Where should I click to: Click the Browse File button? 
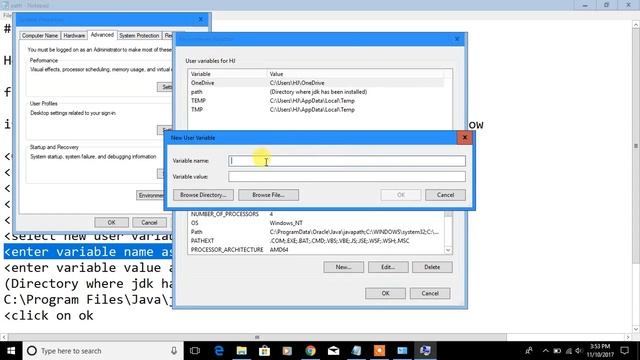(x=268, y=195)
